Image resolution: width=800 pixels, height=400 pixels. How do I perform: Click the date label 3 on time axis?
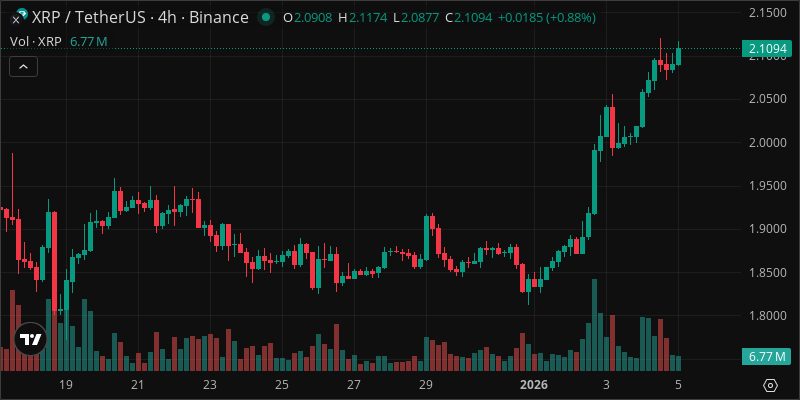(606, 385)
